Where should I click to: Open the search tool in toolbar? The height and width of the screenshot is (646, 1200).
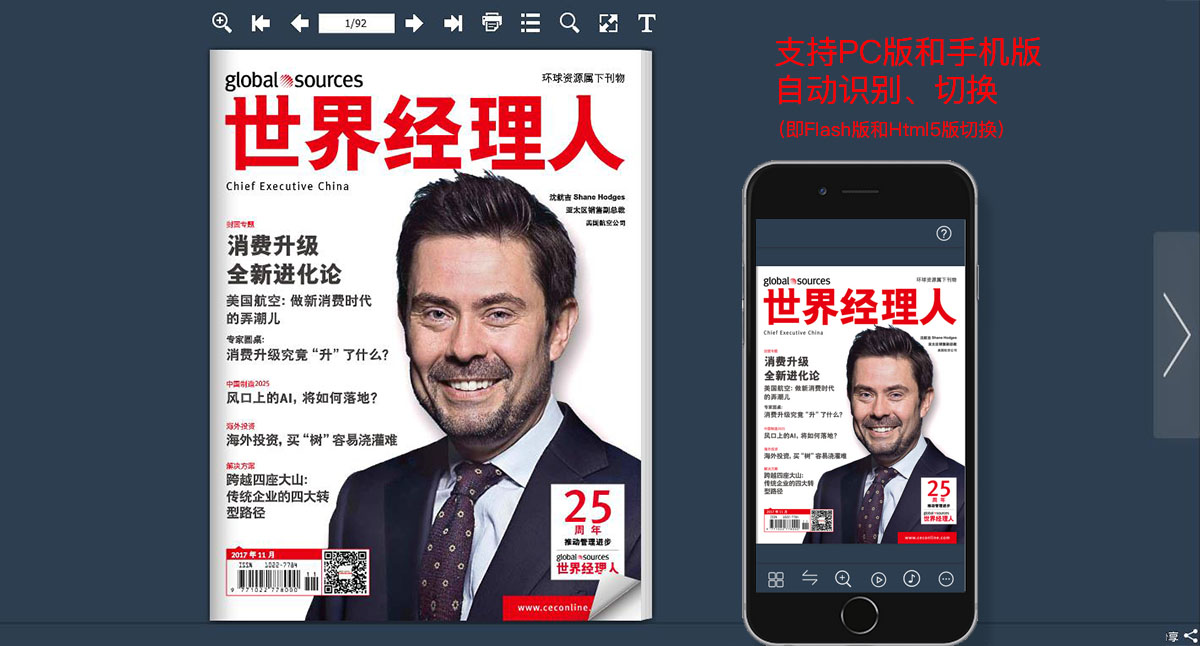coord(569,23)
